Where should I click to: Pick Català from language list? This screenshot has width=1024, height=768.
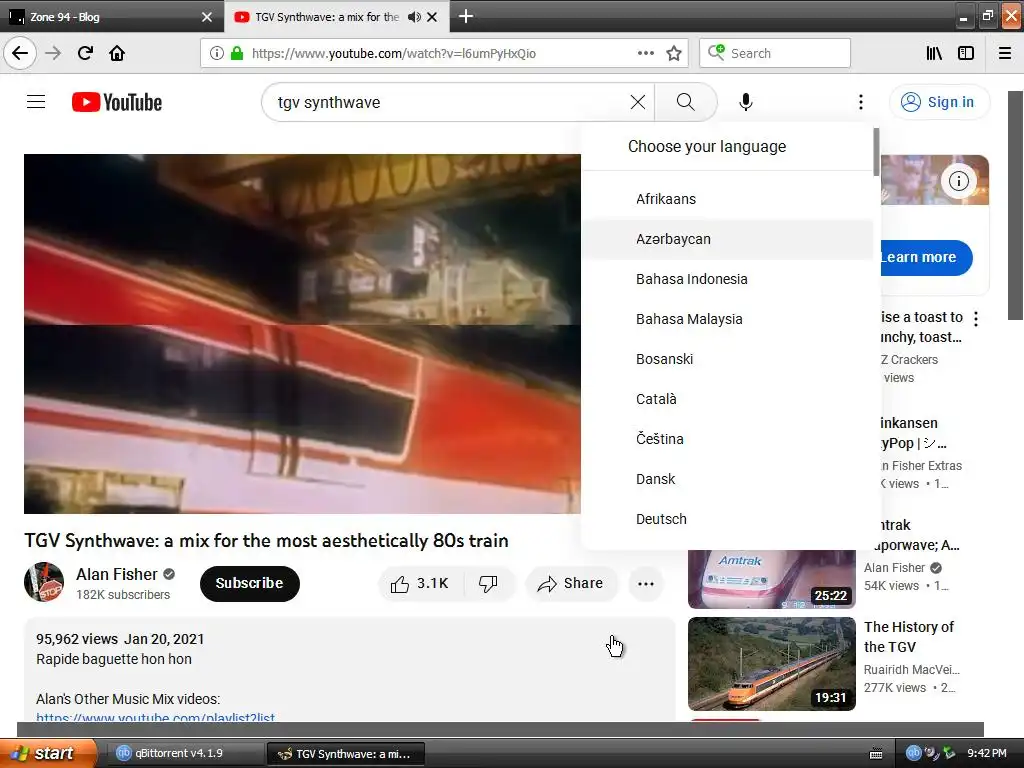pyautogui.click(x=728, y=399)
